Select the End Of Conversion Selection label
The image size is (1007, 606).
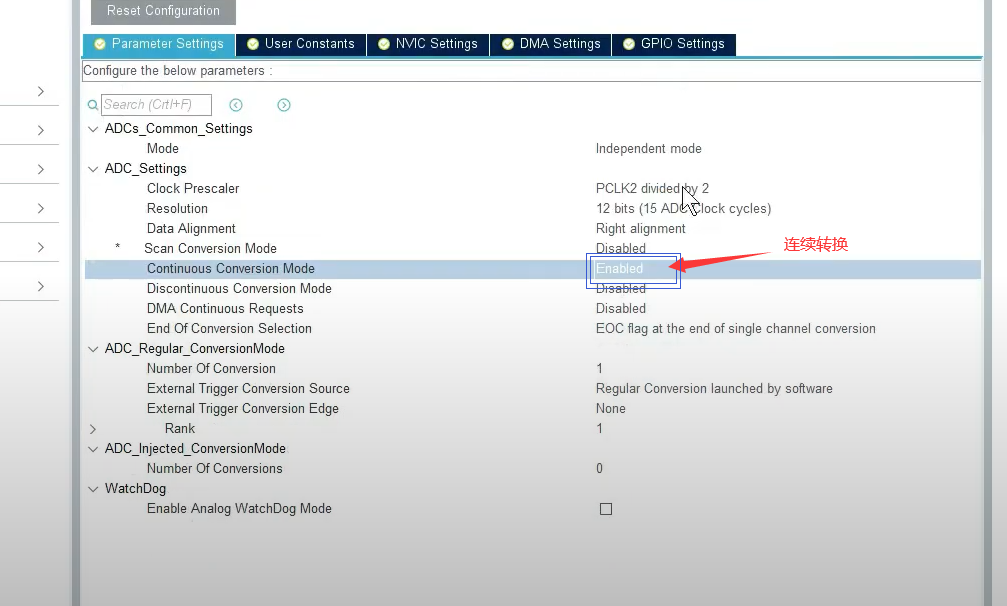229,329
